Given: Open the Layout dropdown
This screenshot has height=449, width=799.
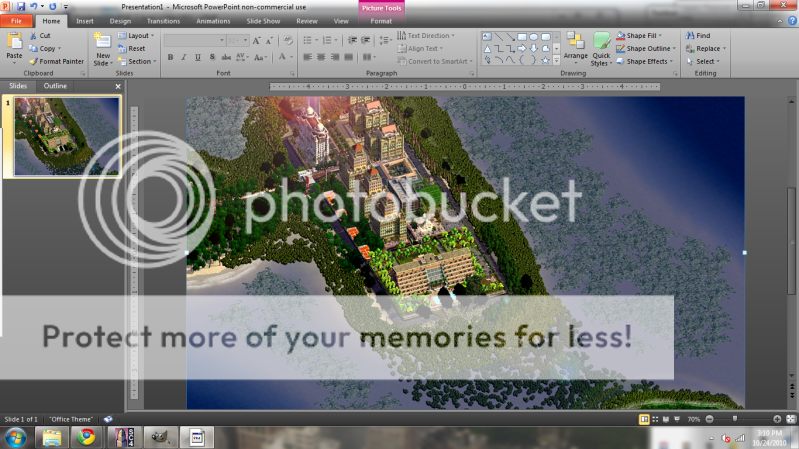Looking at the screenshot, I should [x=136, y=36].
